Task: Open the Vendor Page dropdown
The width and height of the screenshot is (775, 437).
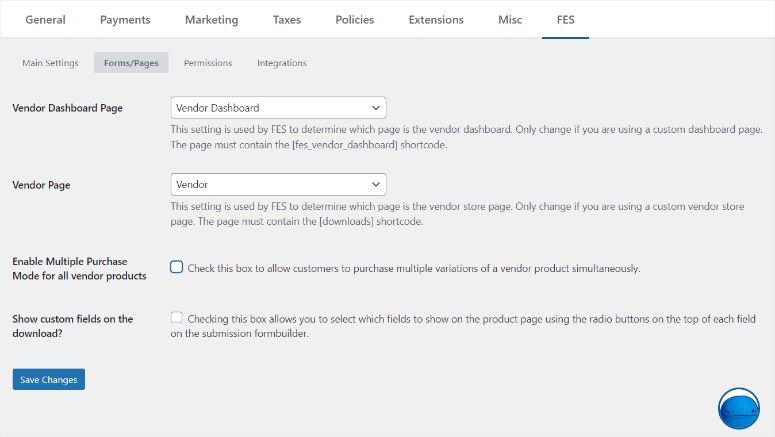Action: point(278,184)
